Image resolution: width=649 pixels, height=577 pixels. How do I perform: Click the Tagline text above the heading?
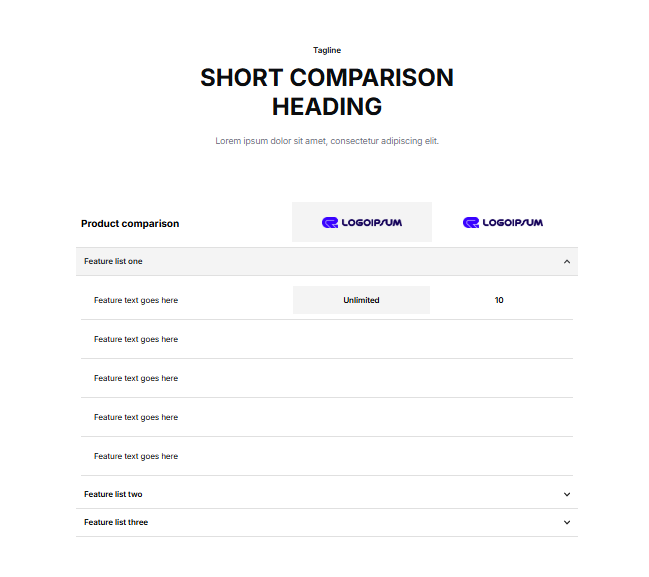coord(327,50)
